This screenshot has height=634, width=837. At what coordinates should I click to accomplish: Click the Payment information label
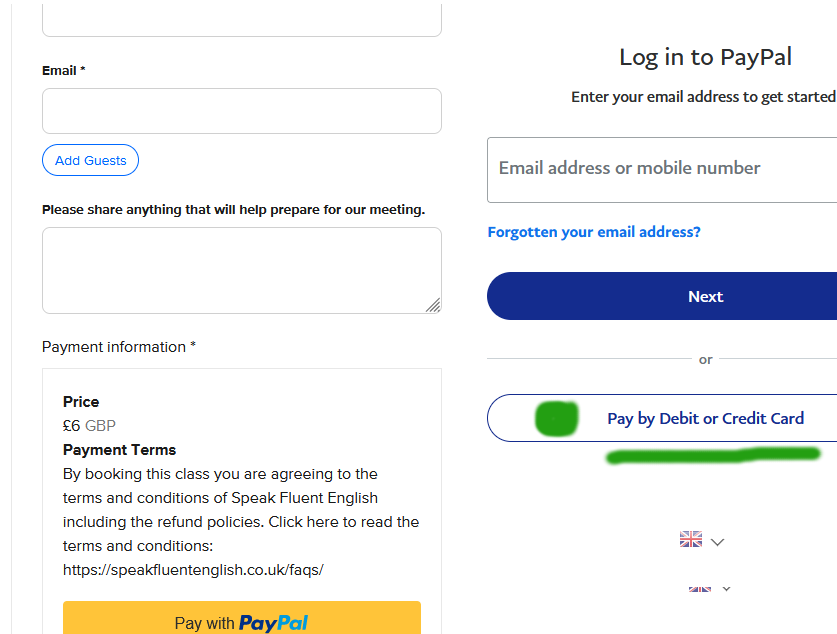pos(118,347)
